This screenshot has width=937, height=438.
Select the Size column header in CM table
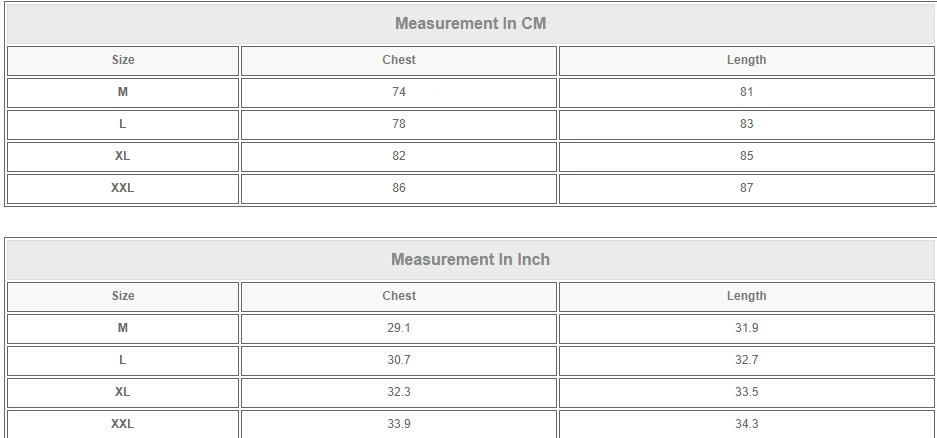pos(123,60)
